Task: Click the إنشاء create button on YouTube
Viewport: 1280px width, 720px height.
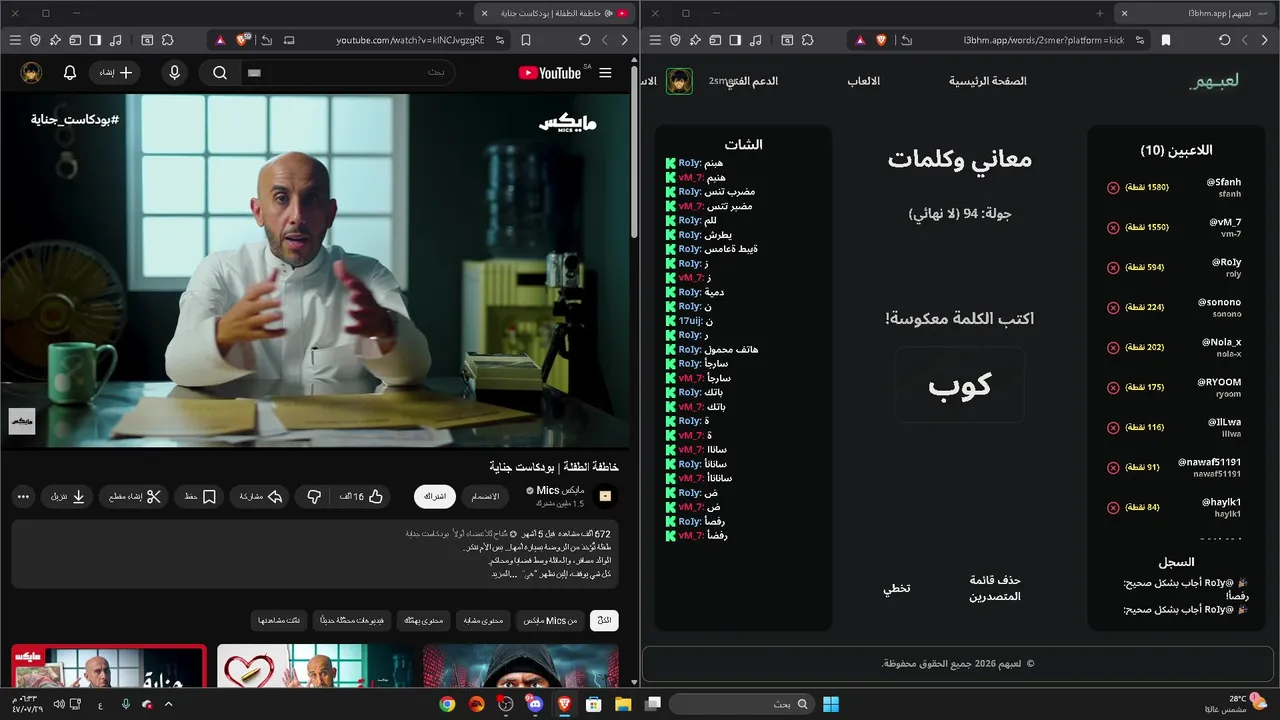Action: pyautogui.click(x=114, y=73)
